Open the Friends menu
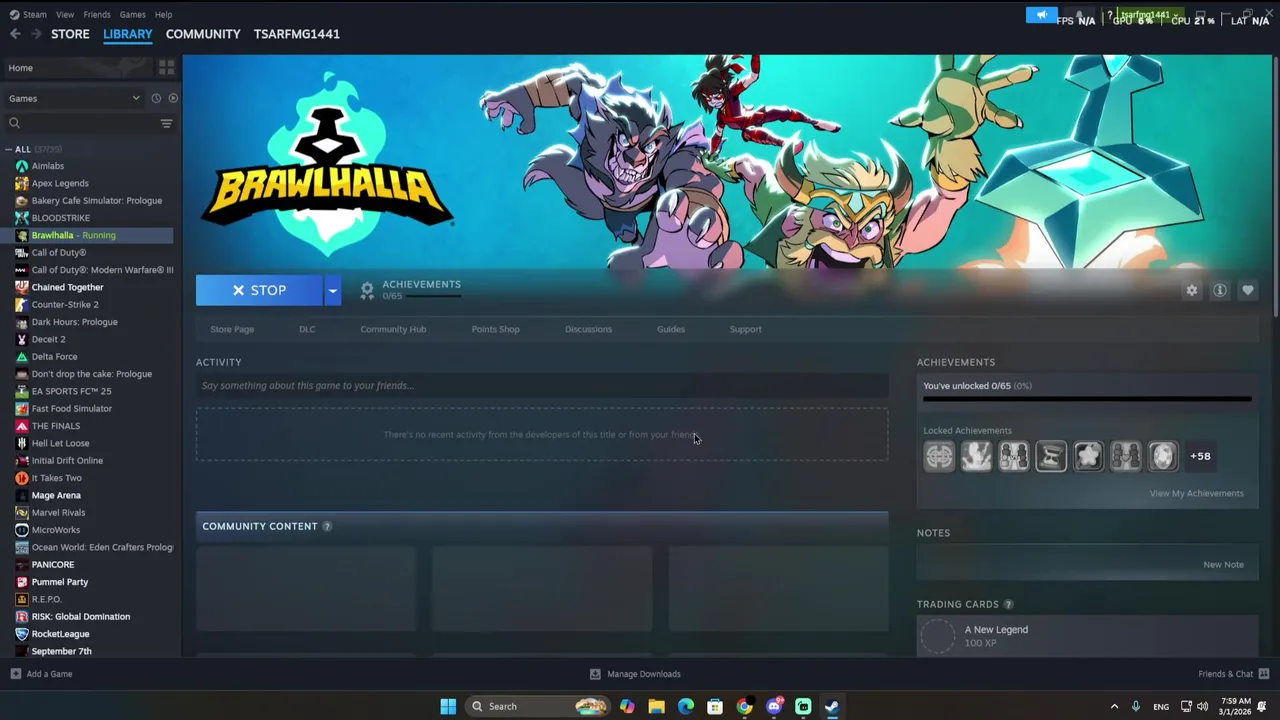1280x720 pixels. [97, 15]
